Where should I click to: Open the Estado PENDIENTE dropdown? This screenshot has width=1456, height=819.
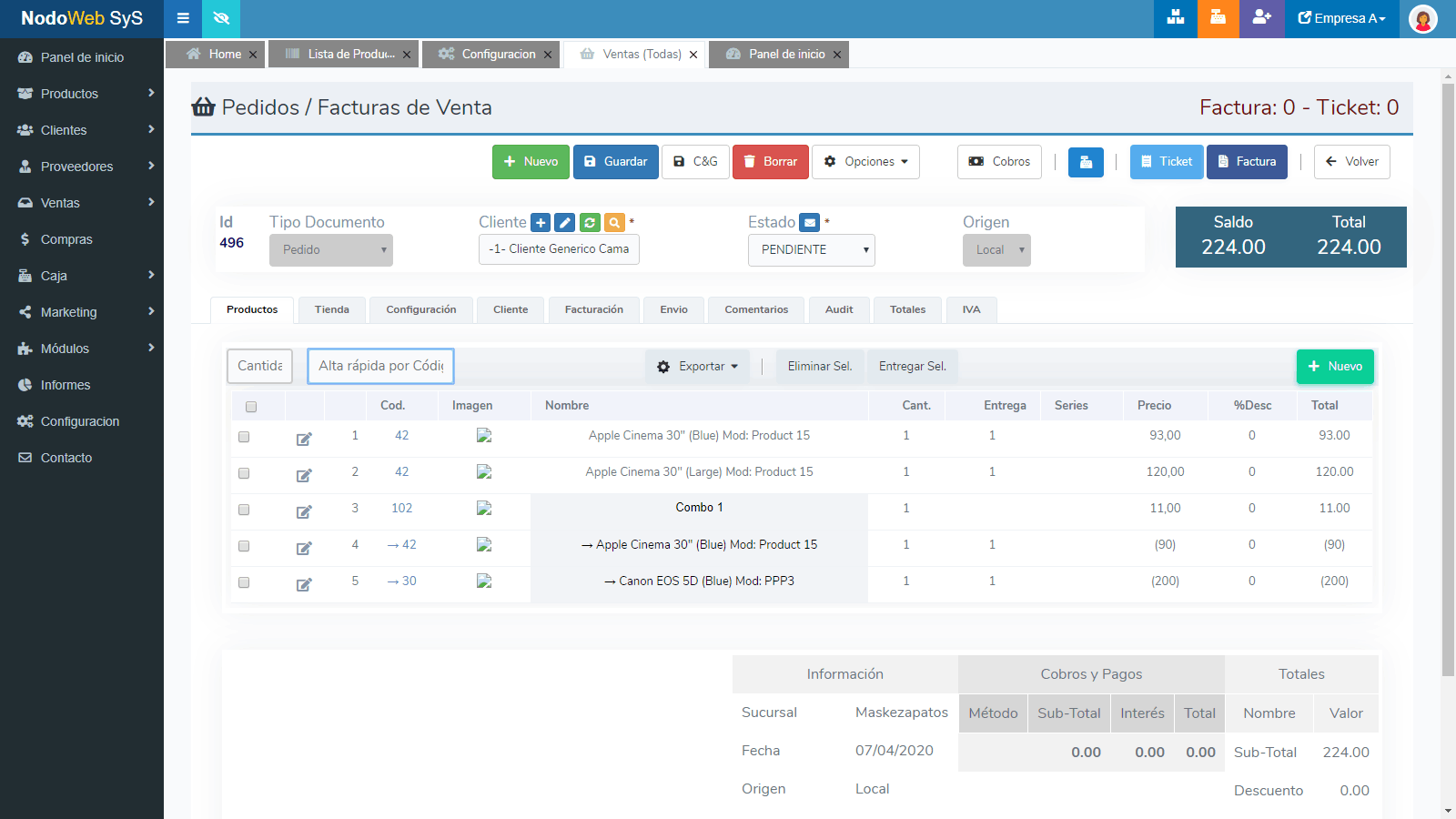click(x=811, y=250)
